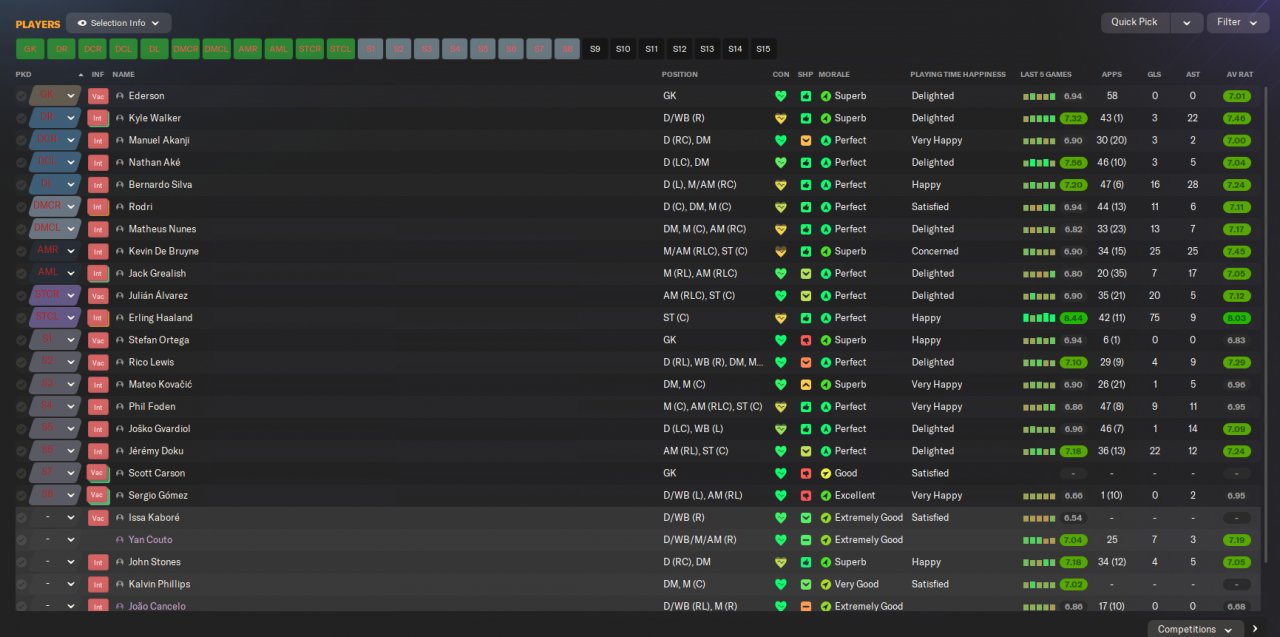The width and height of the screenshot is (1280, 637).
Task: Click the Quick Pick button
Action: click(x=1135, y=22)
